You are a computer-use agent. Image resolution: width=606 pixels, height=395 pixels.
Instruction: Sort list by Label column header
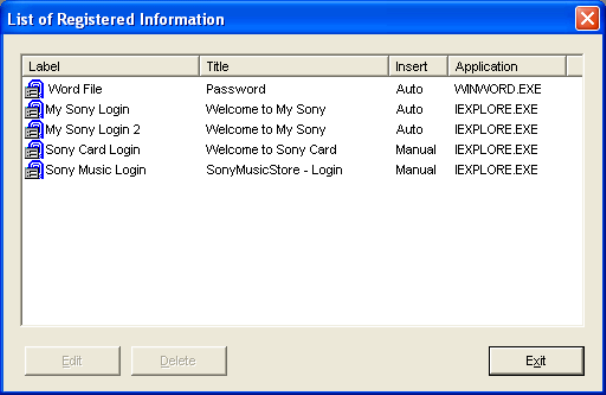click(111, 66)
